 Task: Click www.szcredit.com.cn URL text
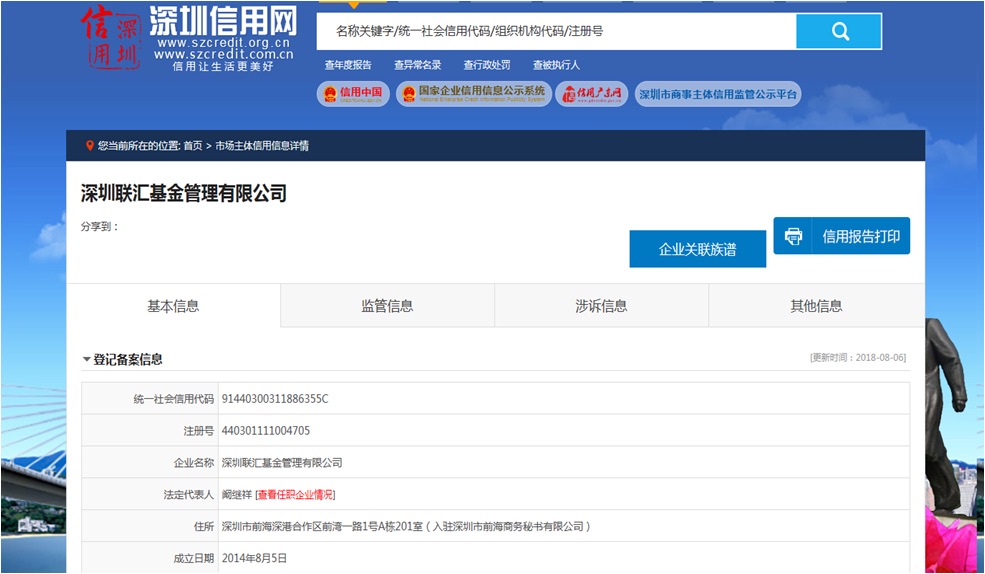pyautogui.click(x=224, y=55)
